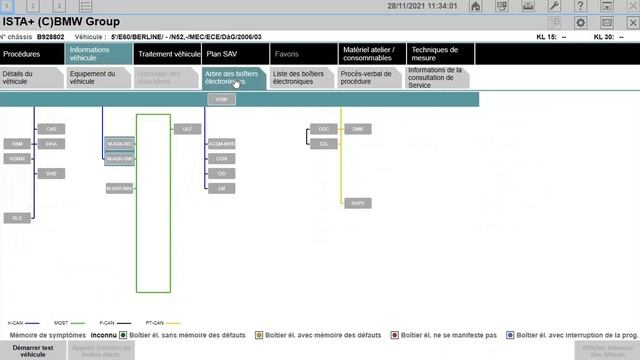640x360 pixels.
Task: Select the SZL control unit box
Action: (x=324, y=144)
